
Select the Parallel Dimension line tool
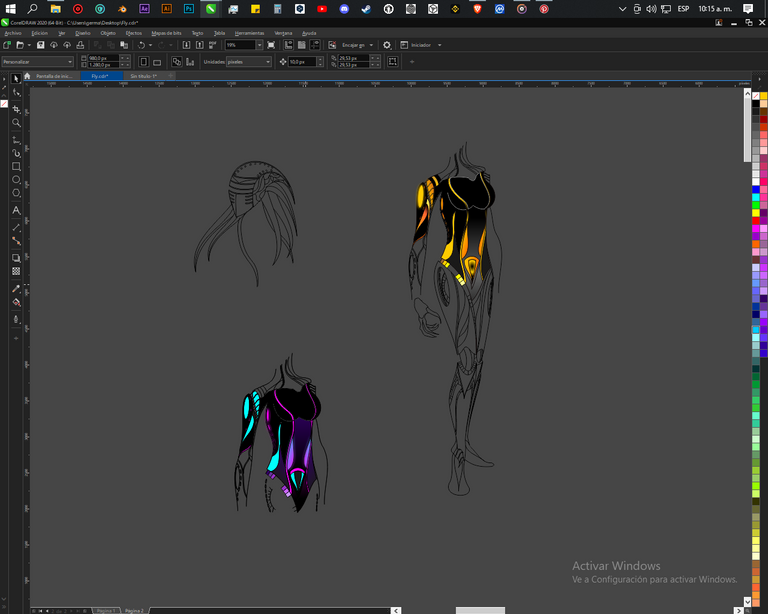click(x=16, y=227)
